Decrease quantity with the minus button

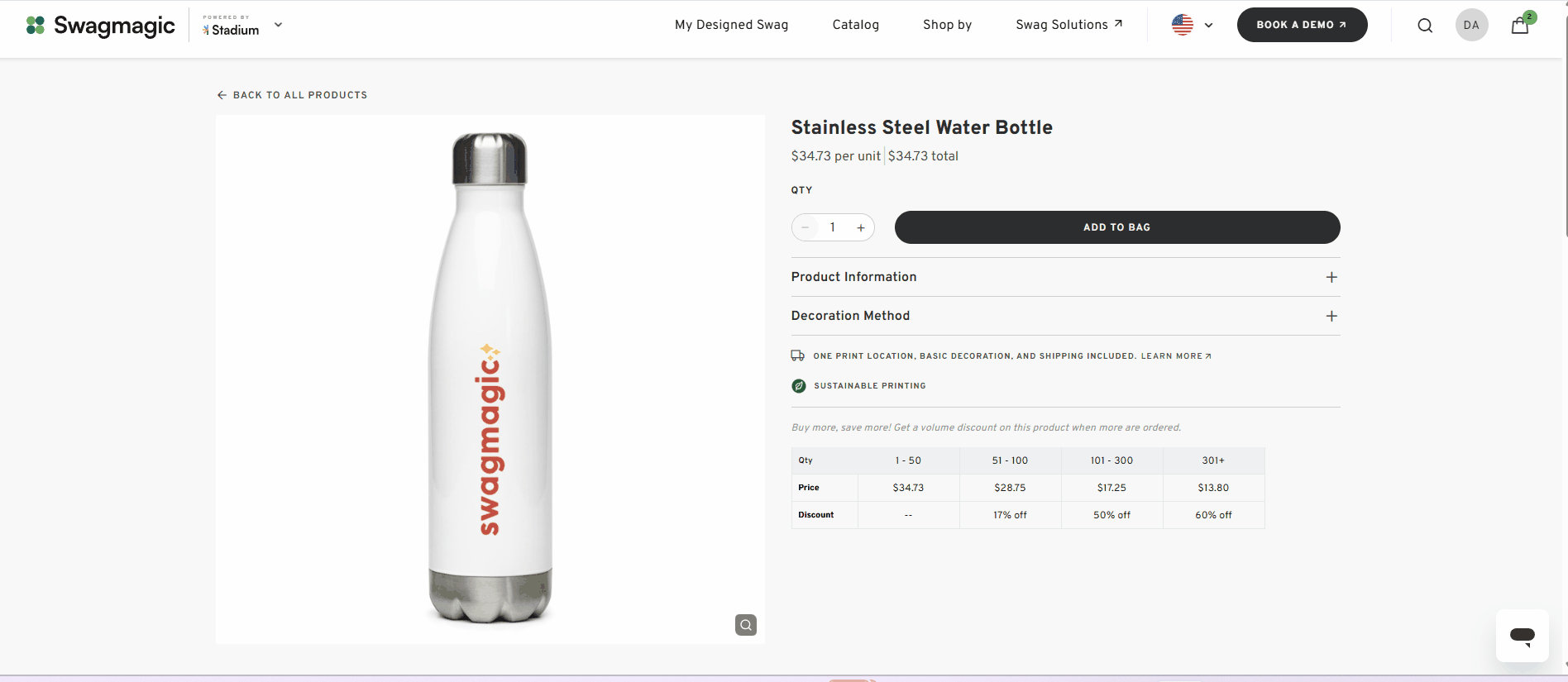[805, 227]
